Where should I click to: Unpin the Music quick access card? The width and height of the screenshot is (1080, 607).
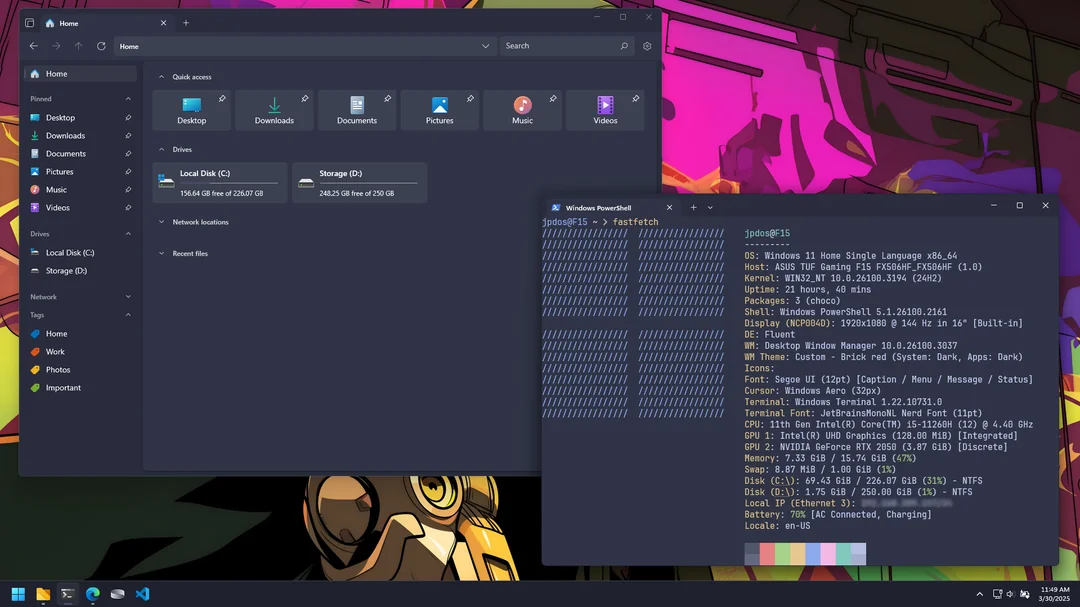[552, 99]
